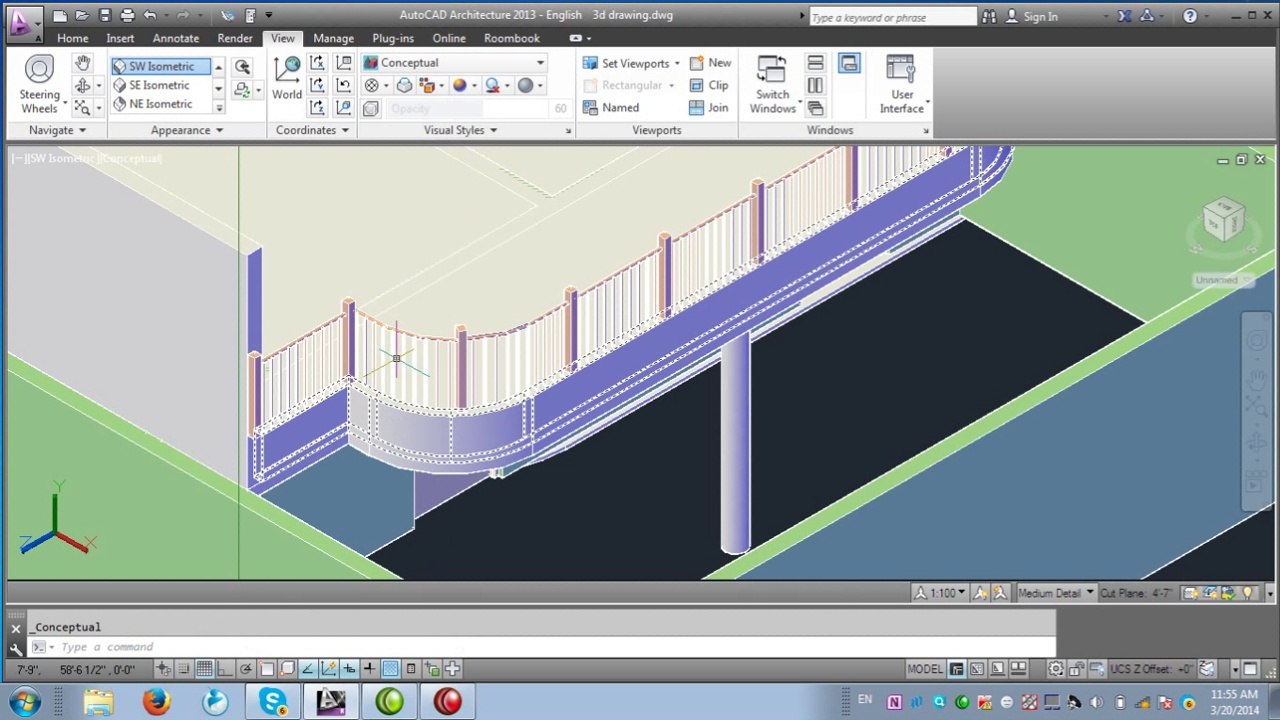Toggle the highlighted file tabs window button
Viewport: 1280px width, 720px height.
[849, 63]
